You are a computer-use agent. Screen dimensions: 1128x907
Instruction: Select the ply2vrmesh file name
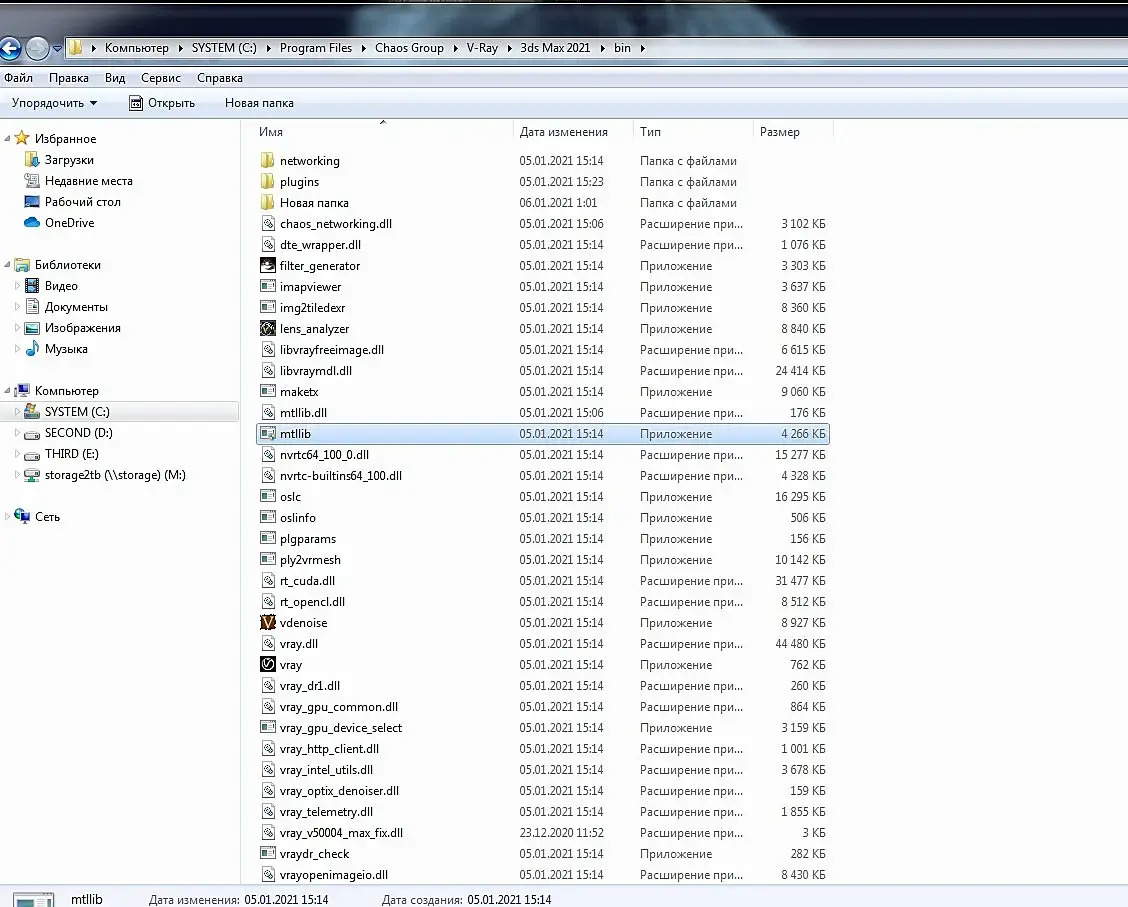pyautogui.click(x=310, y=560)
